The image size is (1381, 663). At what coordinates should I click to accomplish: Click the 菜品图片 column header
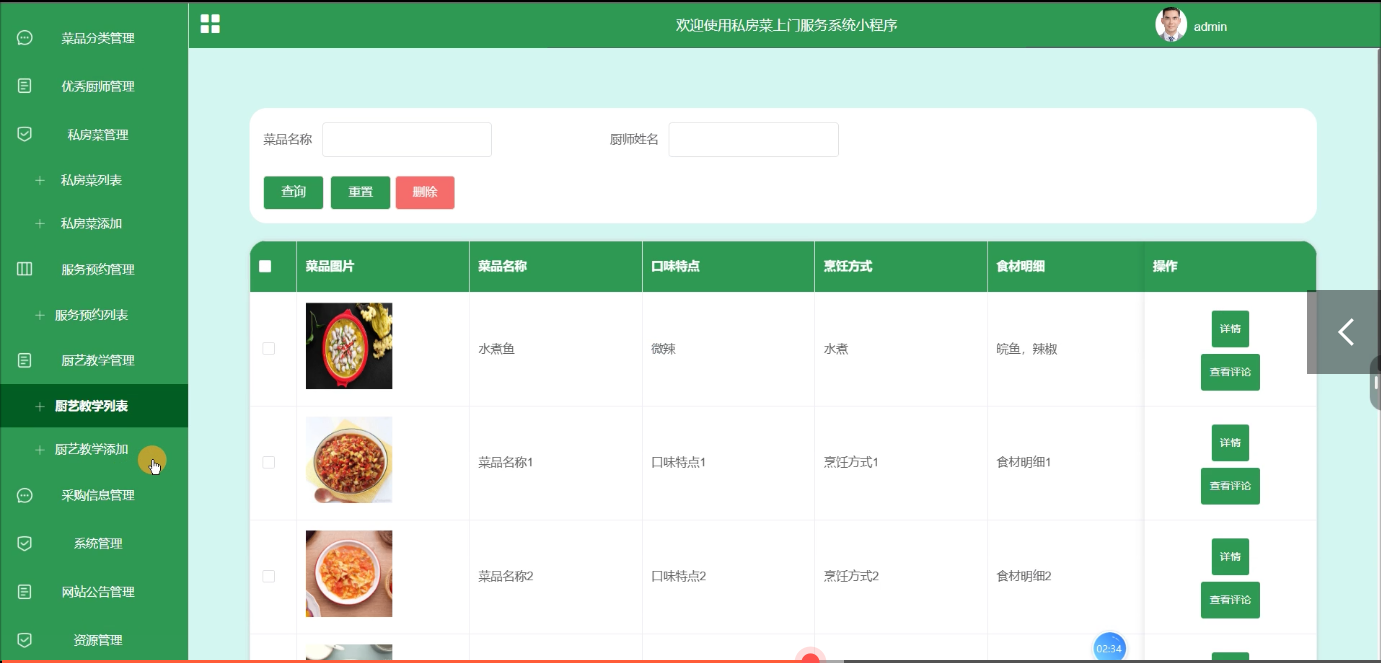click(x=330, y=266)
